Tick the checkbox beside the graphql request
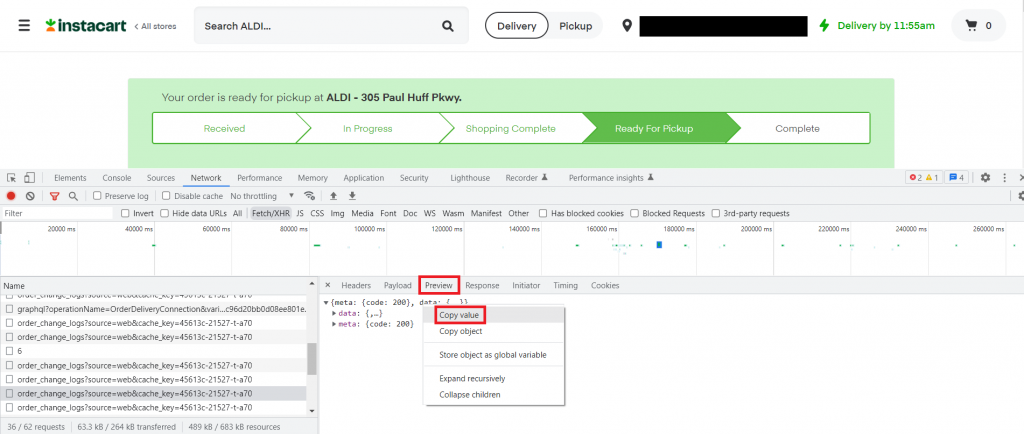Image resolution: width=1024 pixels, height=434 pixels. pyautogui.click(x=10, y=309)
